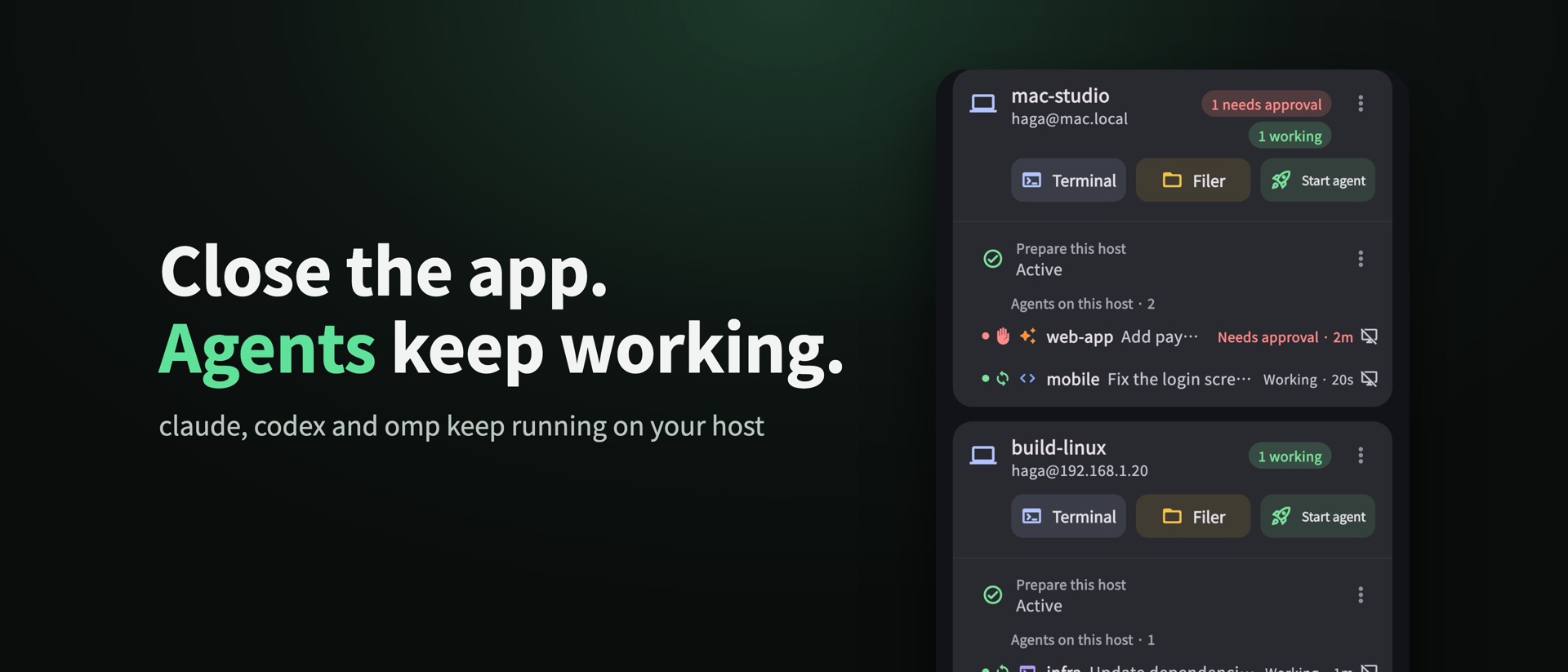Click the laptop icon beside mac-studio

point(983,104)
